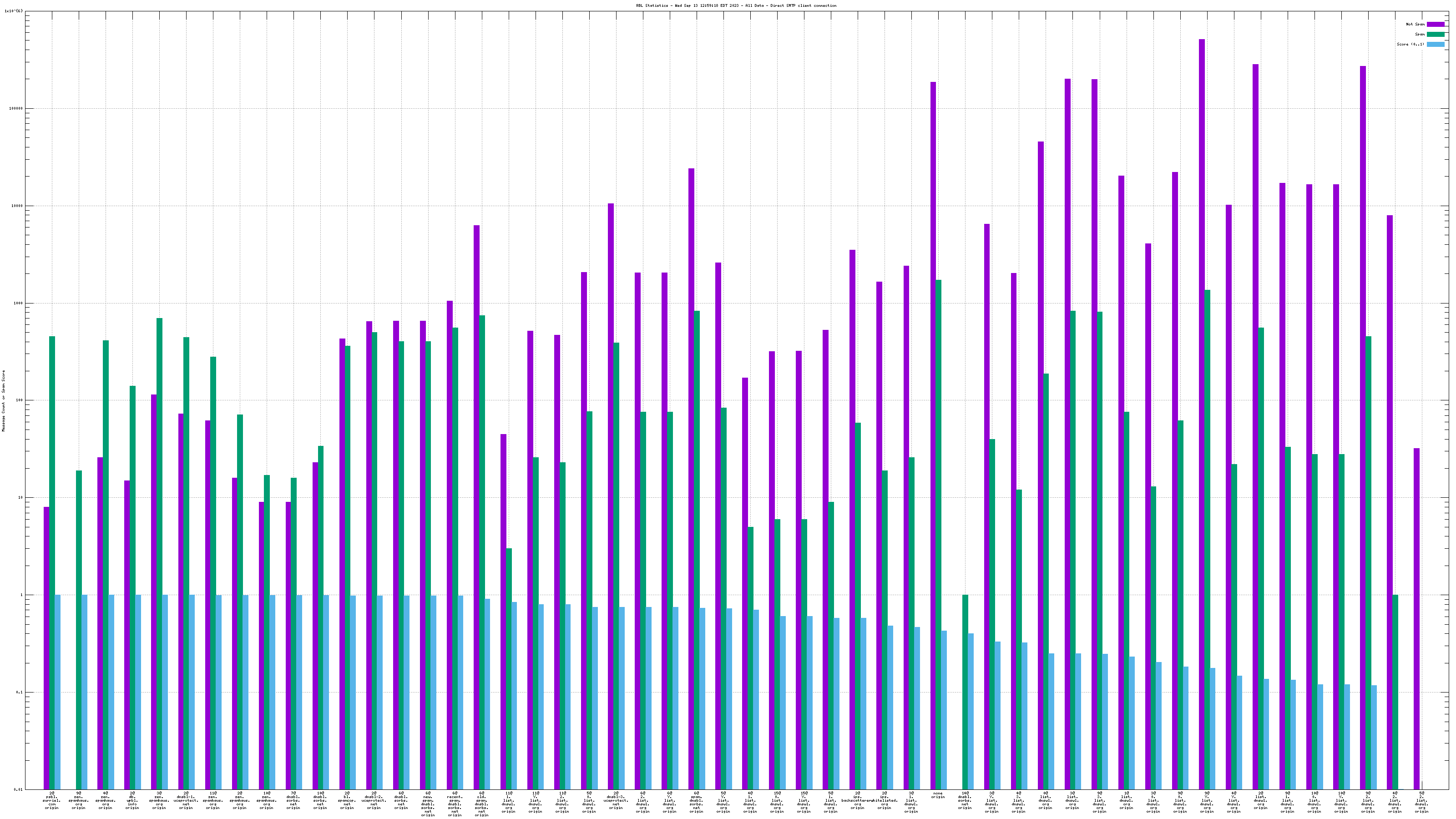Click the light blue Score legend swatch
This screenshot has width=1456, height=819.
[x=1435, y=44]
